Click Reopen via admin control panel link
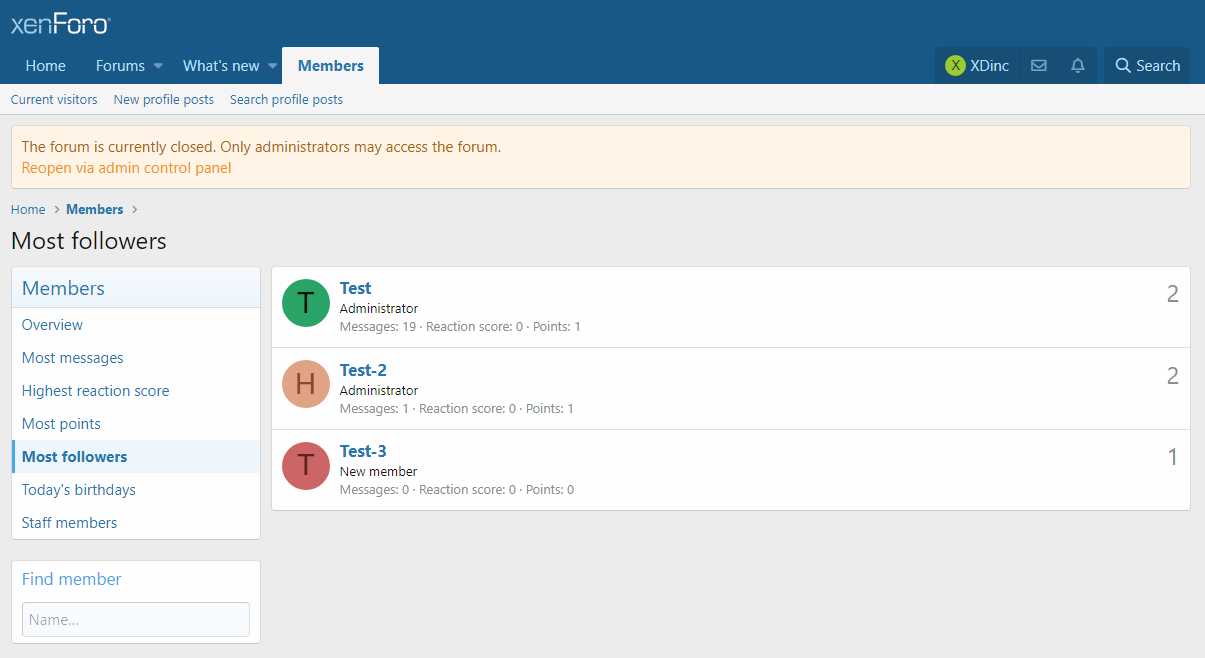 point(126,168)
